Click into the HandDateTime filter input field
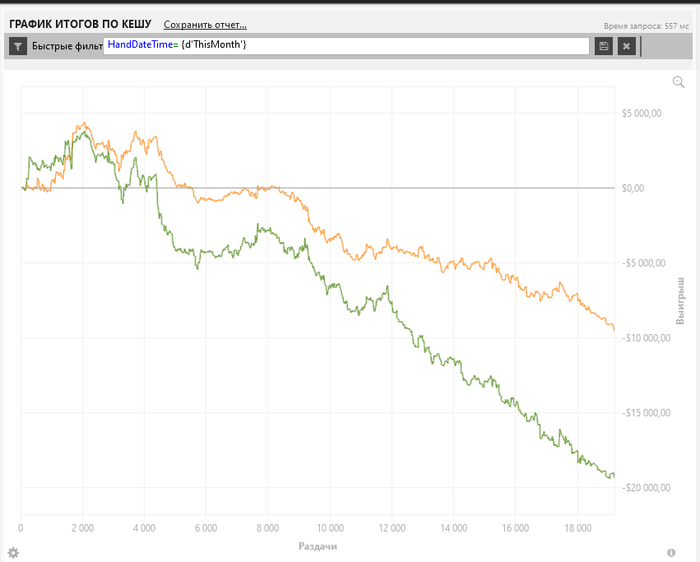 tap(346, 46)
